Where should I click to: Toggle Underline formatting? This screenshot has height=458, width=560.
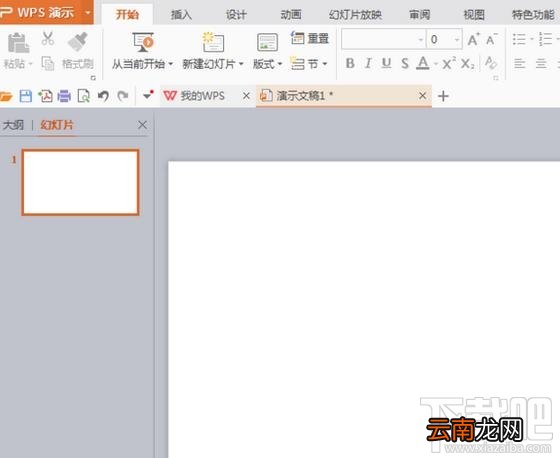tap(386, 64)
